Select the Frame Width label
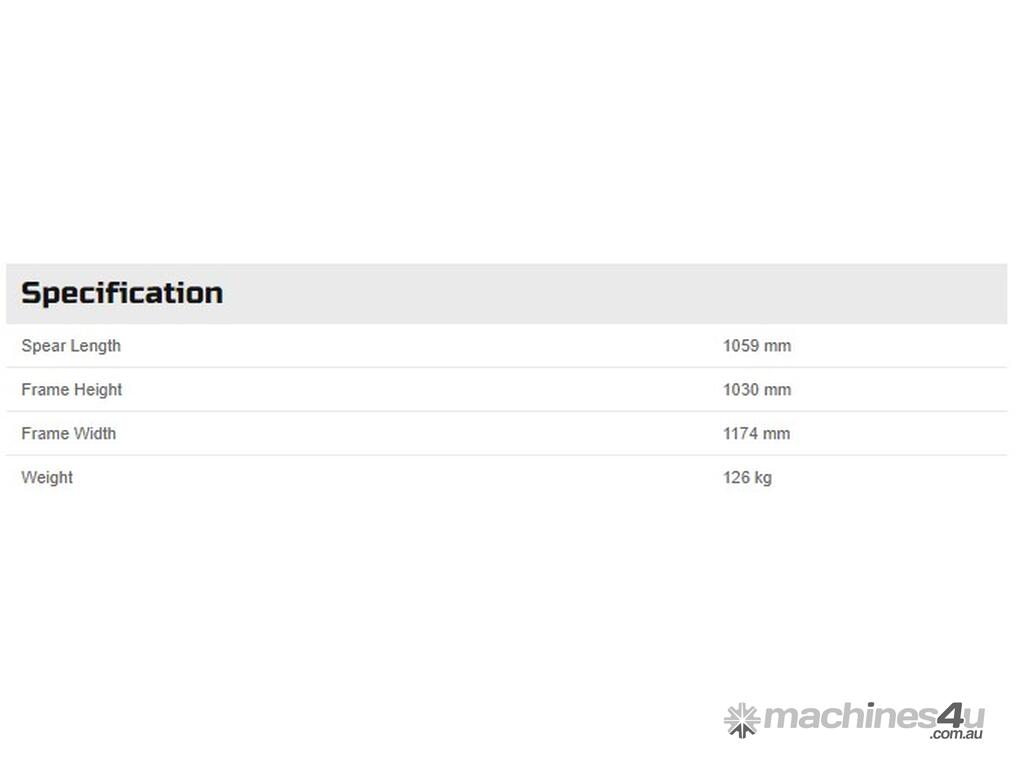 68,434
